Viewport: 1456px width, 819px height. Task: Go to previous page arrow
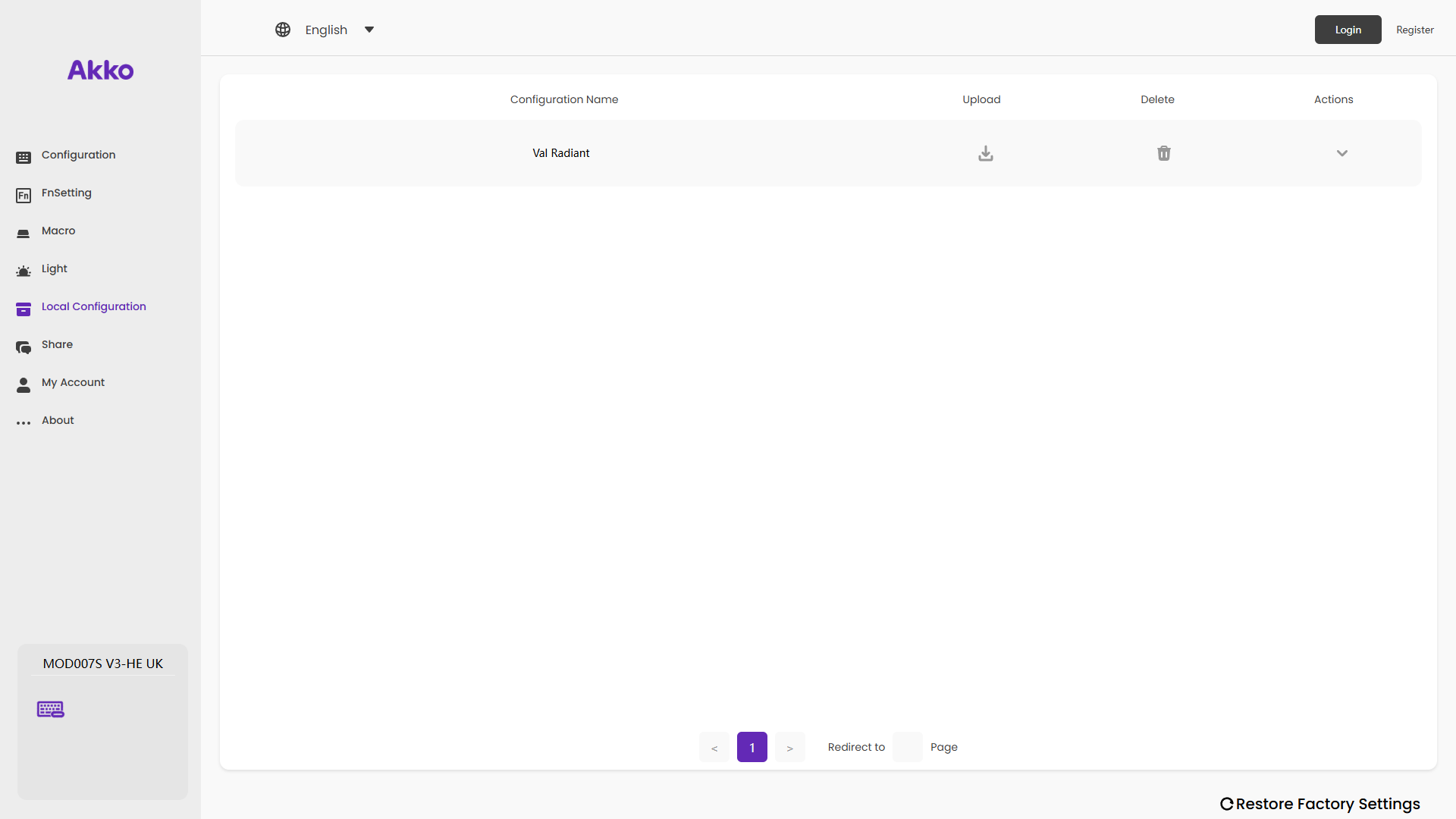click(x=714, y=747)
